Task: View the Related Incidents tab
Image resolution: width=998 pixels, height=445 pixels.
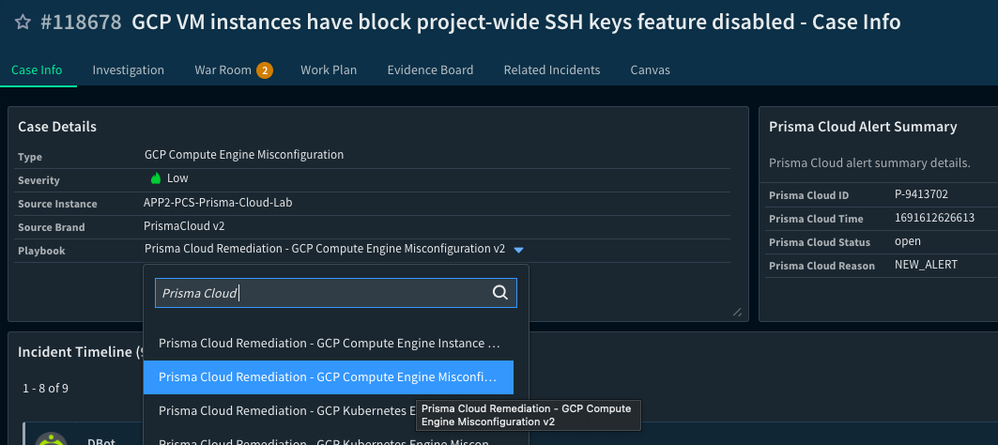Action: [551, 70]
